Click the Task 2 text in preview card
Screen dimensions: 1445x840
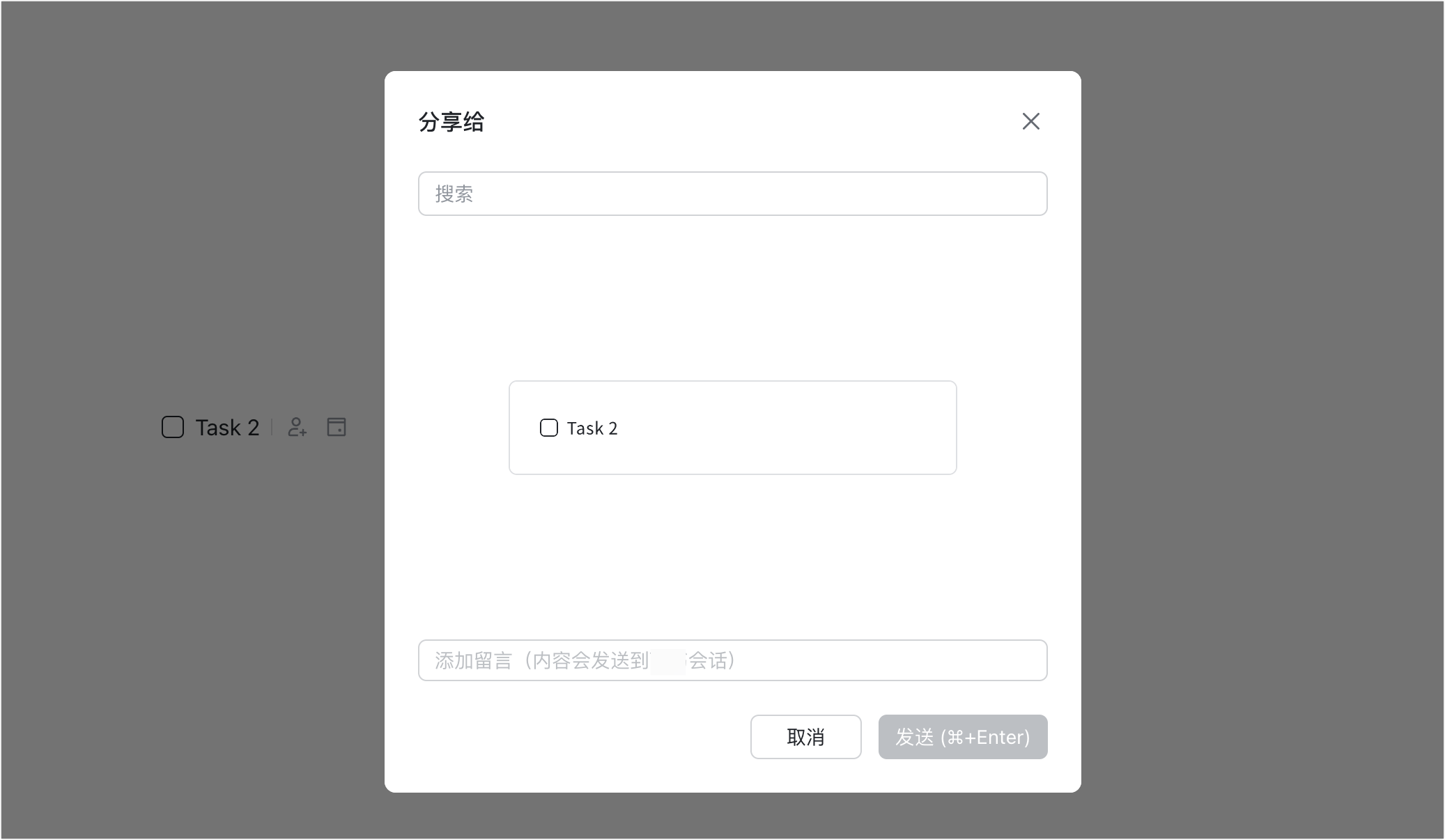point(592,428)
